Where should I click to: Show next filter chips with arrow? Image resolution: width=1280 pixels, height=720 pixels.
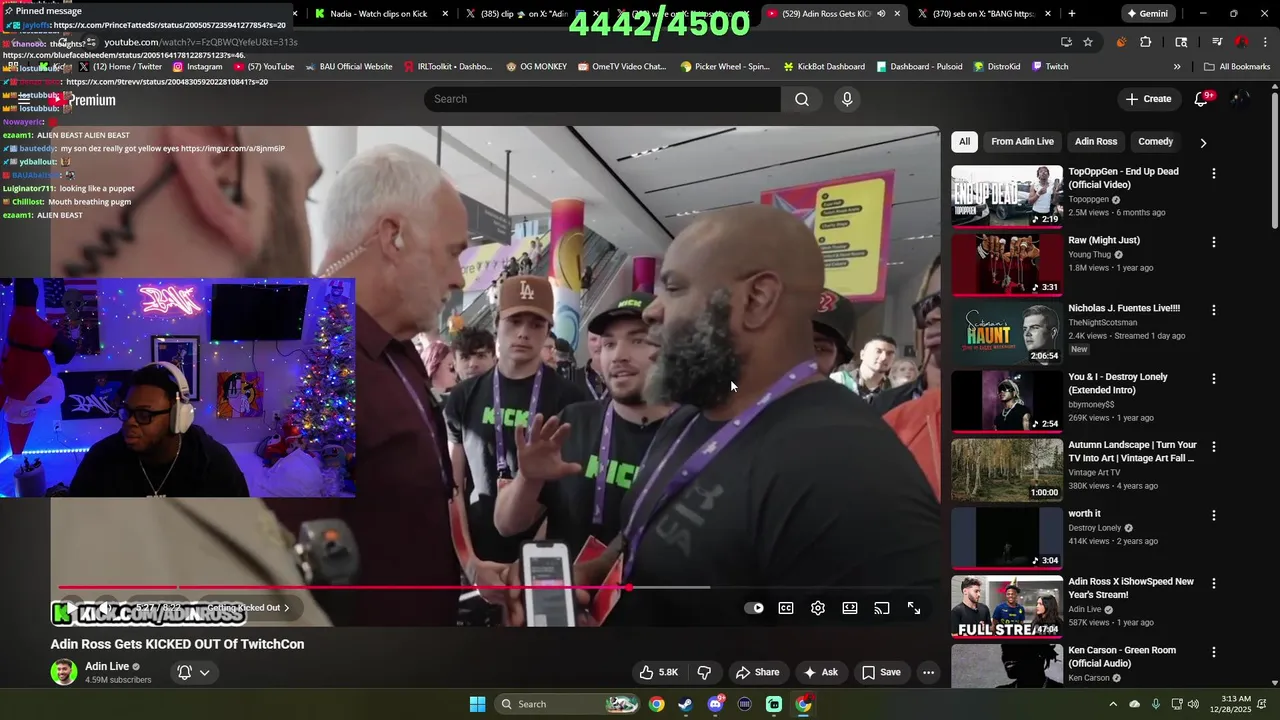pos(1203,142)
